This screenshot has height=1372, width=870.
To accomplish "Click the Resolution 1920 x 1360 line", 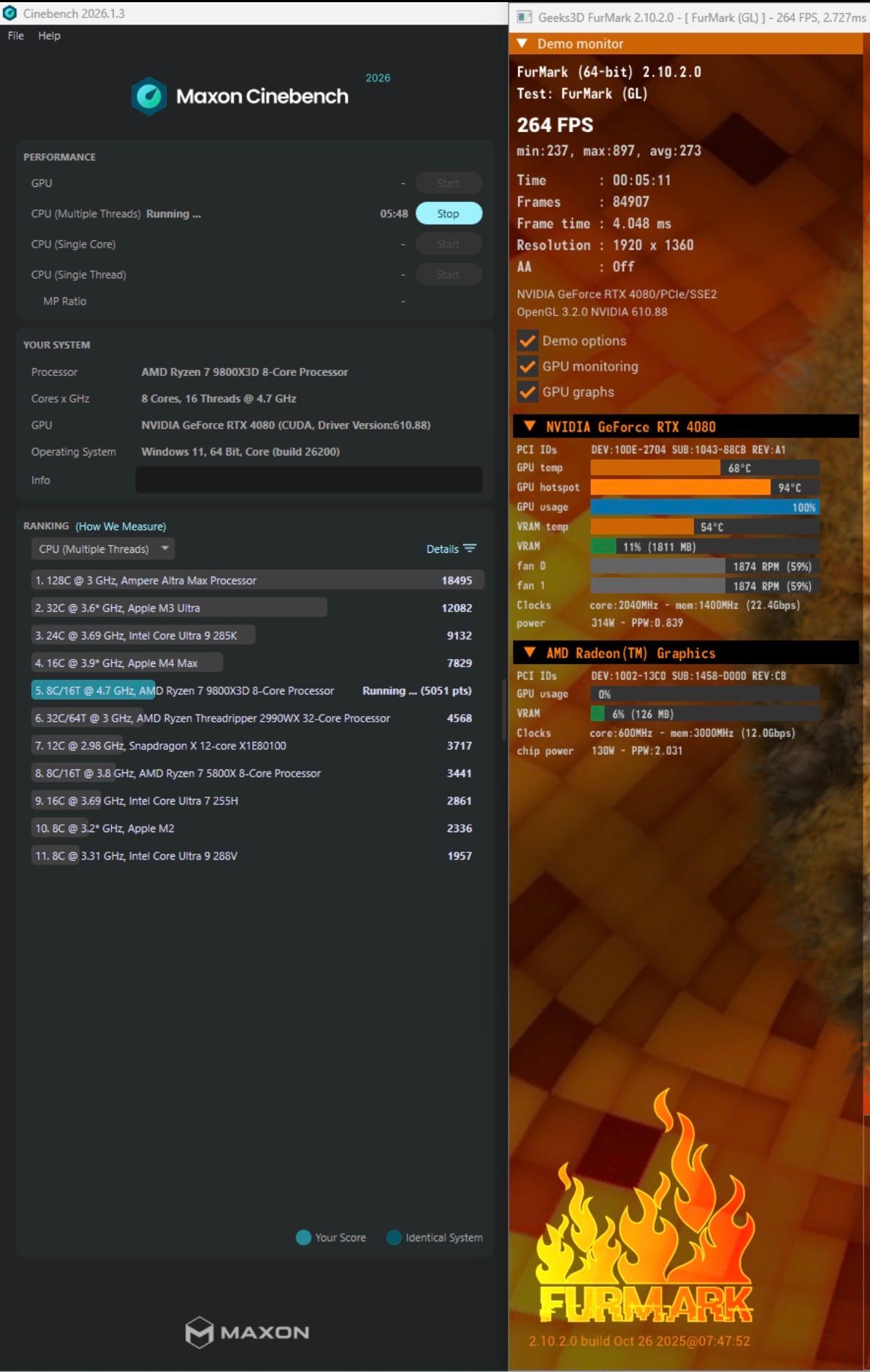I will click(x=605, y=245).
